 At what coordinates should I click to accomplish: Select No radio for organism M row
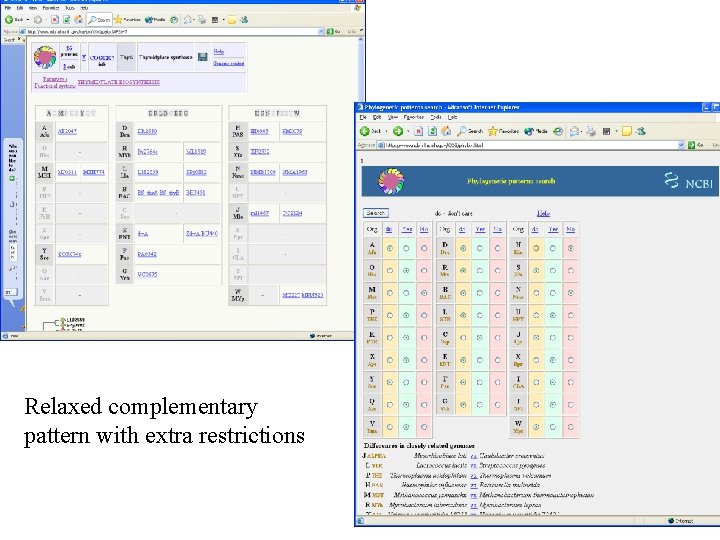(x=424, y=293)
